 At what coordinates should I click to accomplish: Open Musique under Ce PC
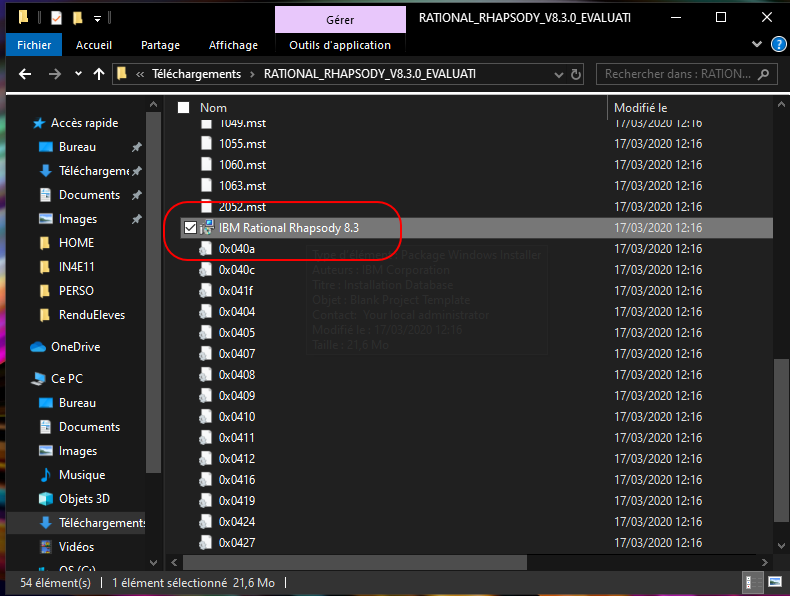pyautogui.click(x=82, y=475)
